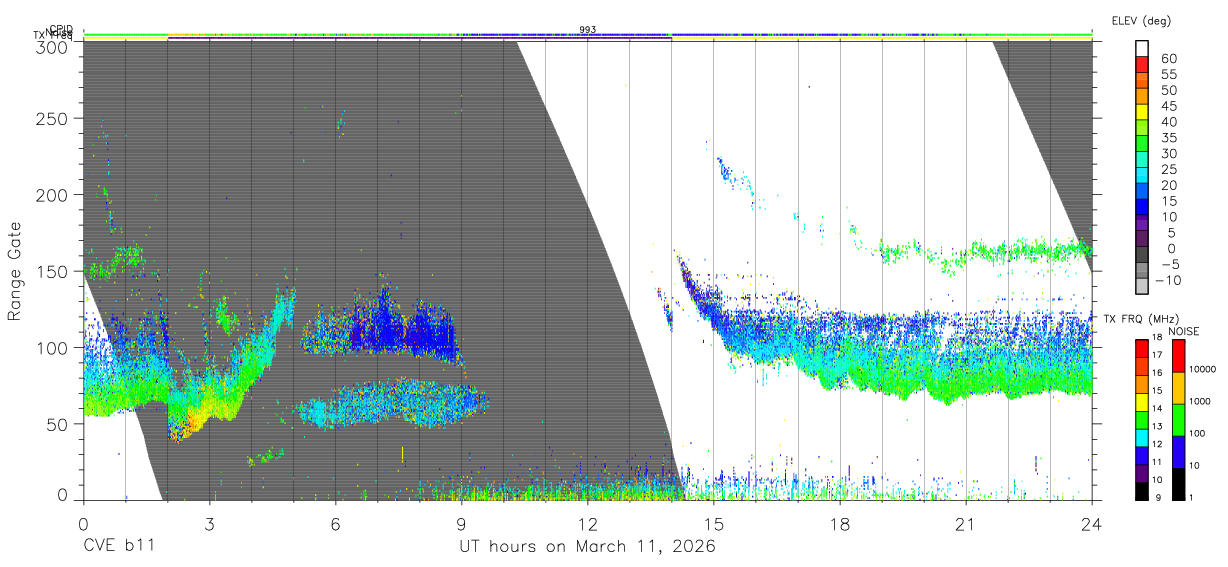This screenshot has height=567, width=1228.
Task: Pick the yellow 40–45 segment of ELEV bar
Action: 1142,113
